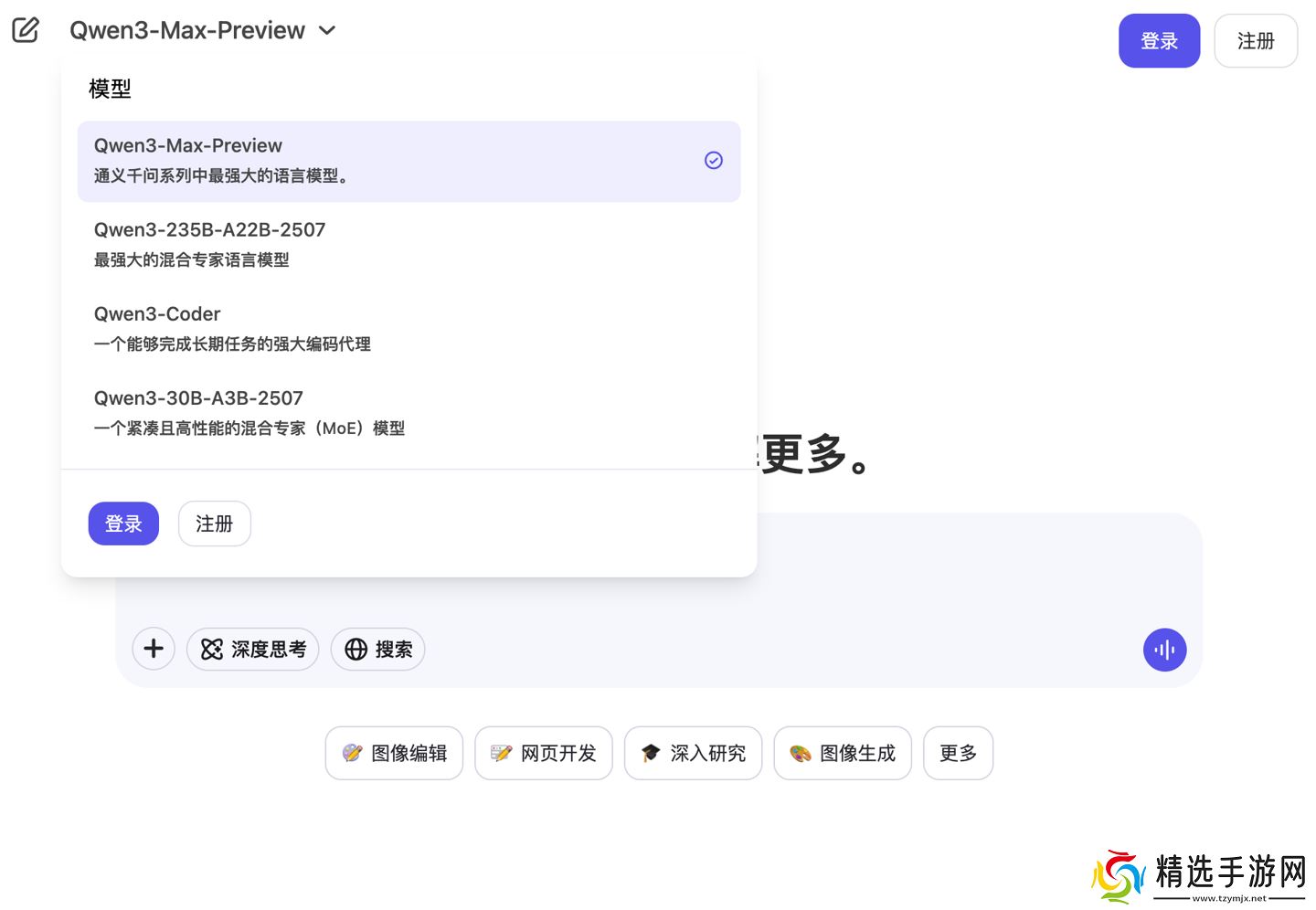Click the voice input waveform icon
This screenshot has height=910, width=1316.
(x=1164, y=650)
